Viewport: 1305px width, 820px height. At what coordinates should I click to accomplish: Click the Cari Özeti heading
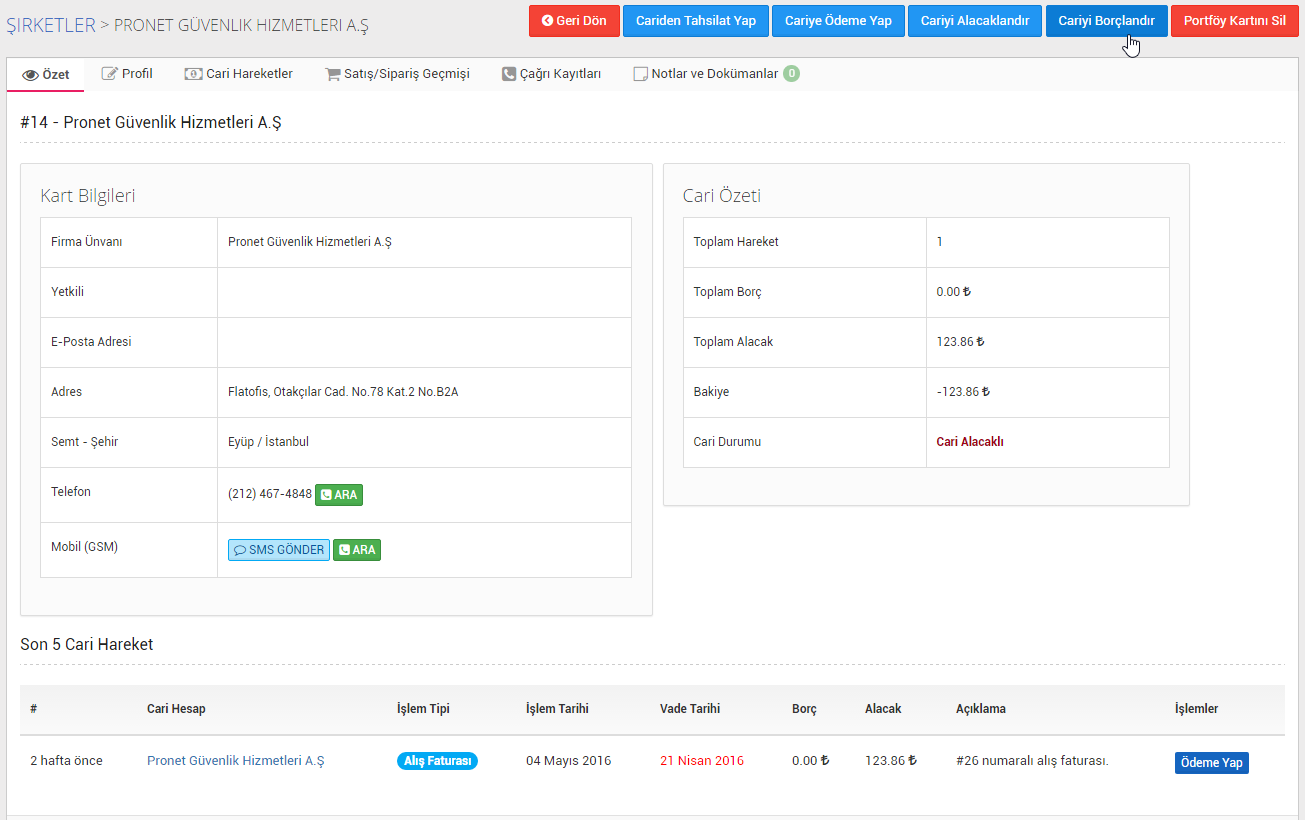pyautogui.click(x=722, y=196)
